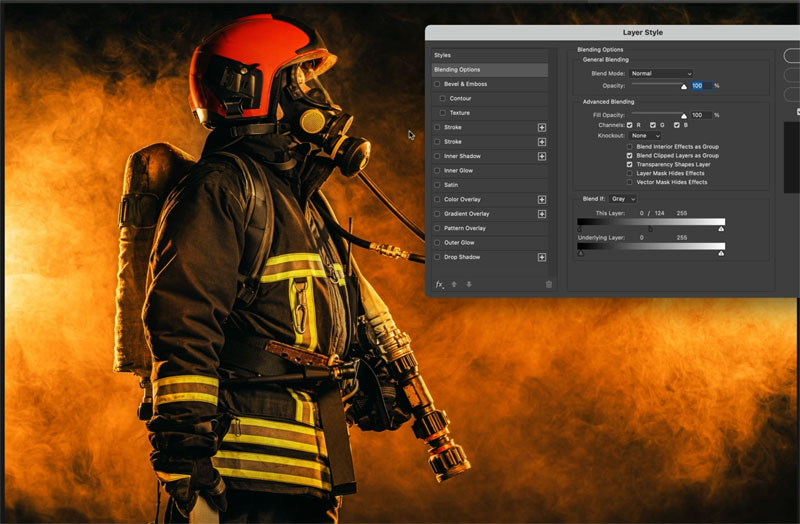The width and height of the screenshot is (800, 524).
Task: Click the Fill Opacity slider handle
Action: point(684,116)
